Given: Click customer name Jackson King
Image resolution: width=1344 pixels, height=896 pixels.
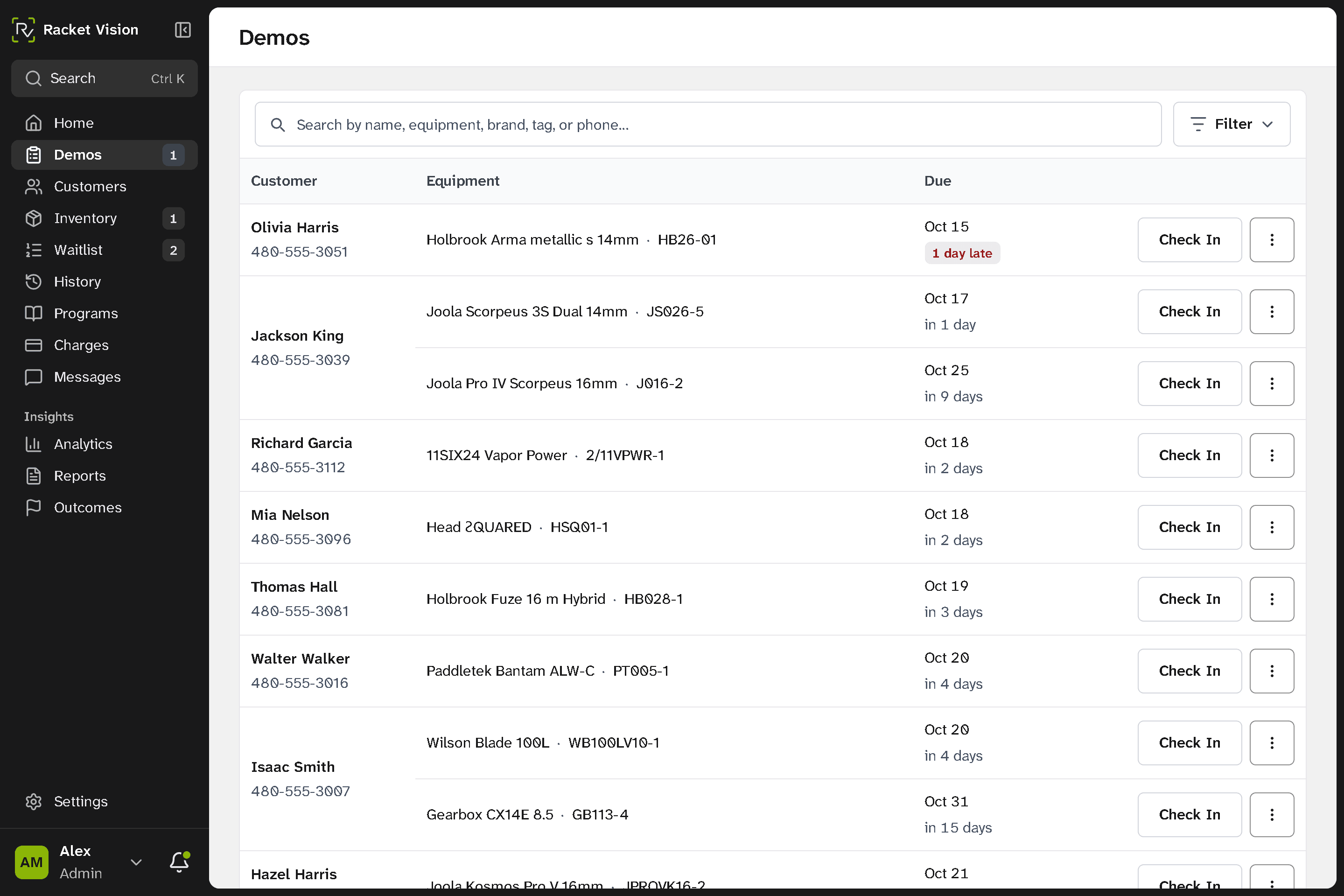Looking at the screenshot, I should coord(297,336).
